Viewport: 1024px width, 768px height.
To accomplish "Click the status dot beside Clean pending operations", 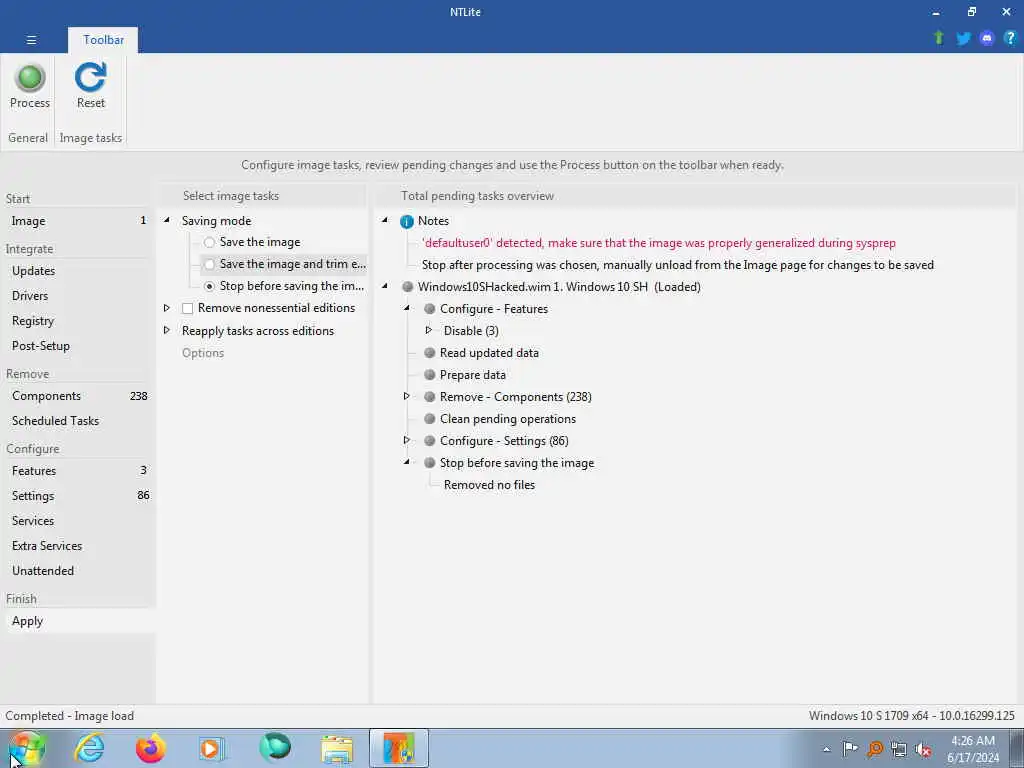I will pos(430,419).
